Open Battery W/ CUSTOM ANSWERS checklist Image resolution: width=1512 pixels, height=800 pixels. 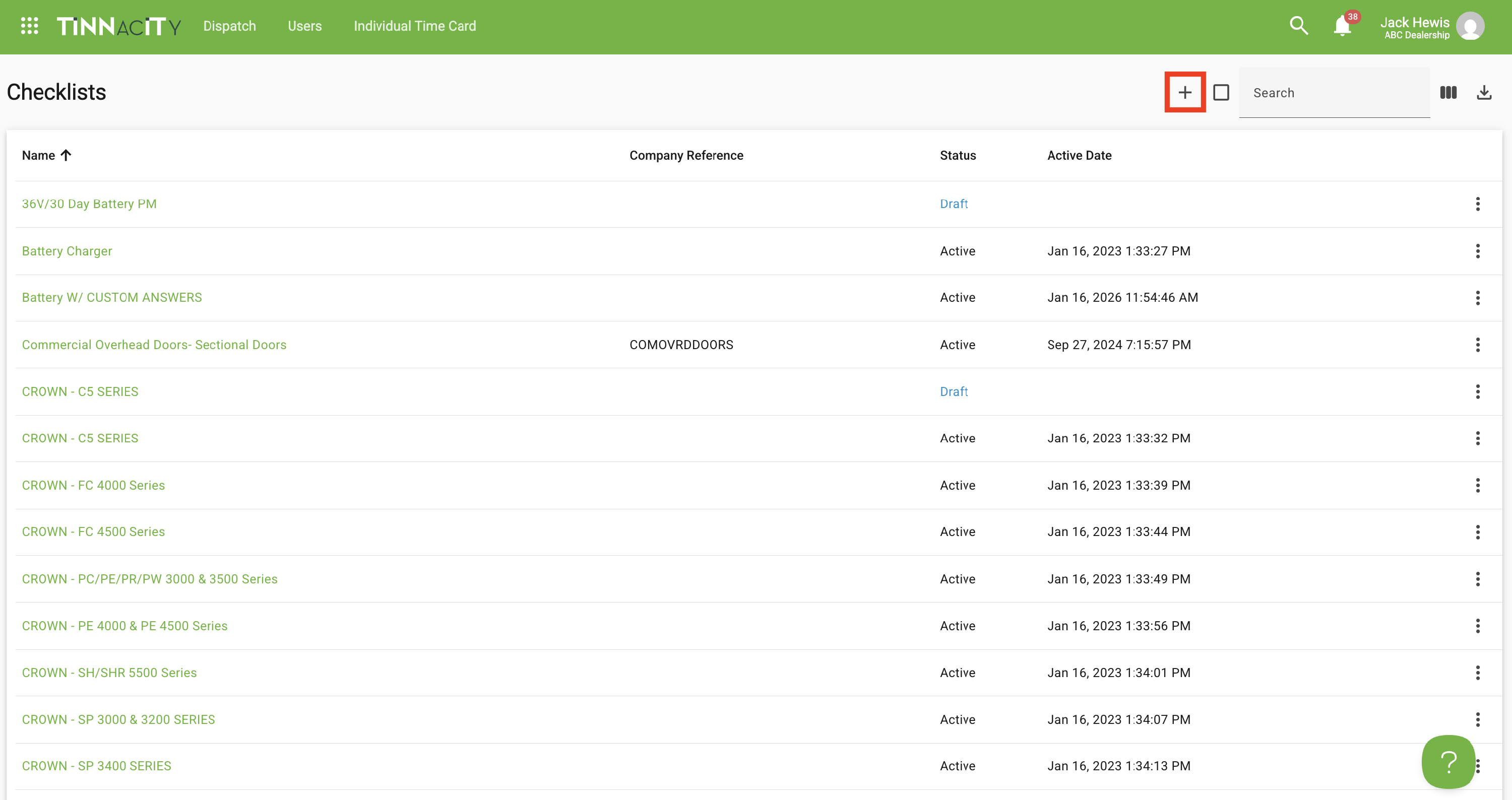tap(111, 297)
